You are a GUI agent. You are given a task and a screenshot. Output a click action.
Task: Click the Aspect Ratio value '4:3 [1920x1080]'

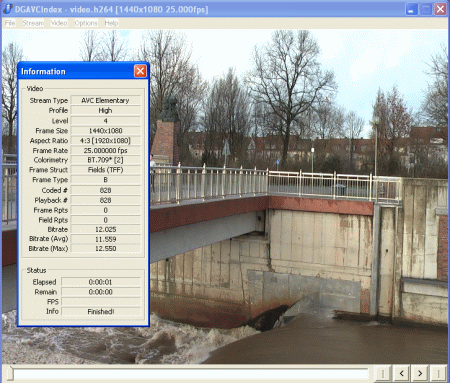(105, 141)
